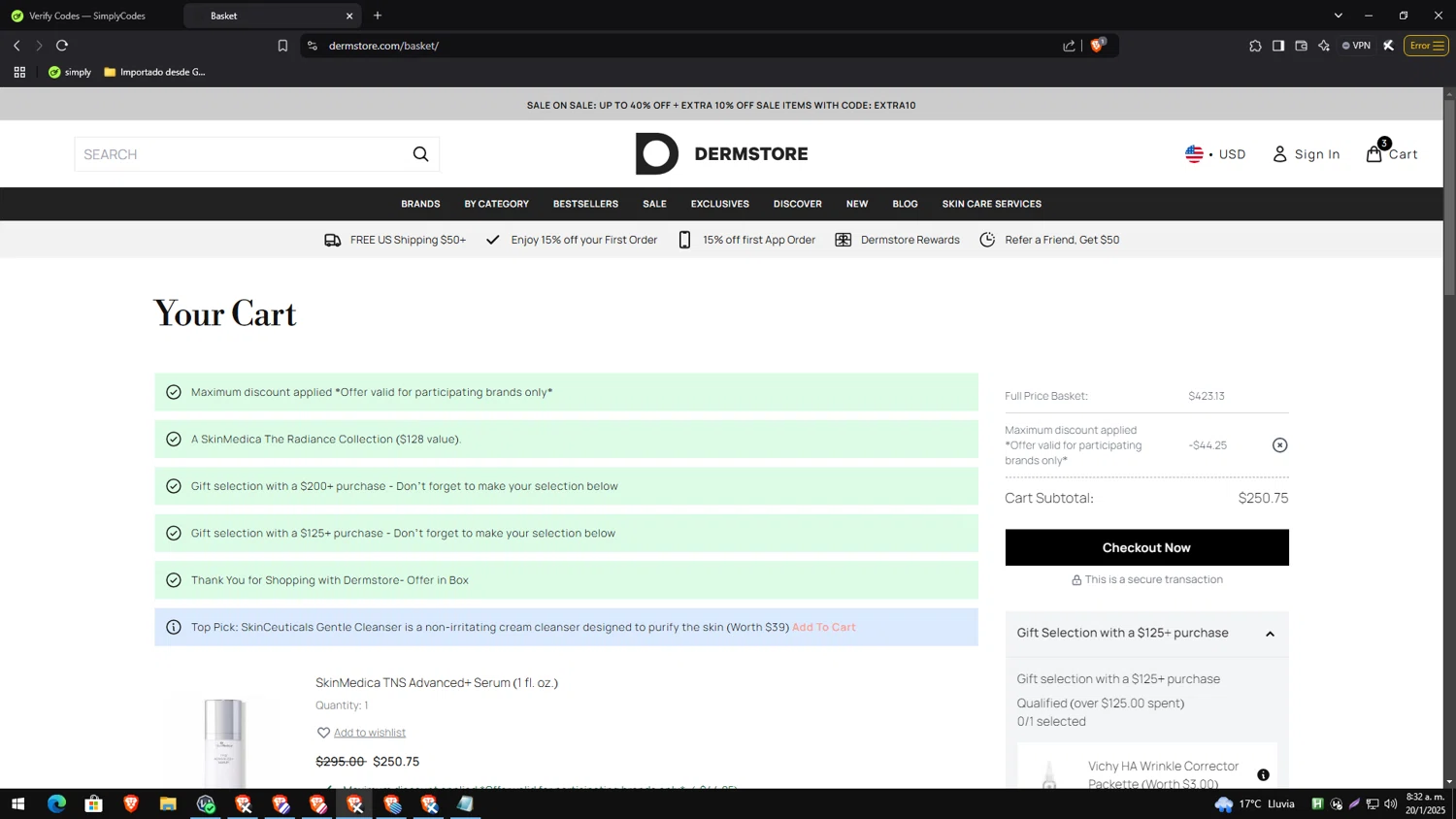Reload the page
Viewport: 1456px width, 819px height.
pos(62,46)
